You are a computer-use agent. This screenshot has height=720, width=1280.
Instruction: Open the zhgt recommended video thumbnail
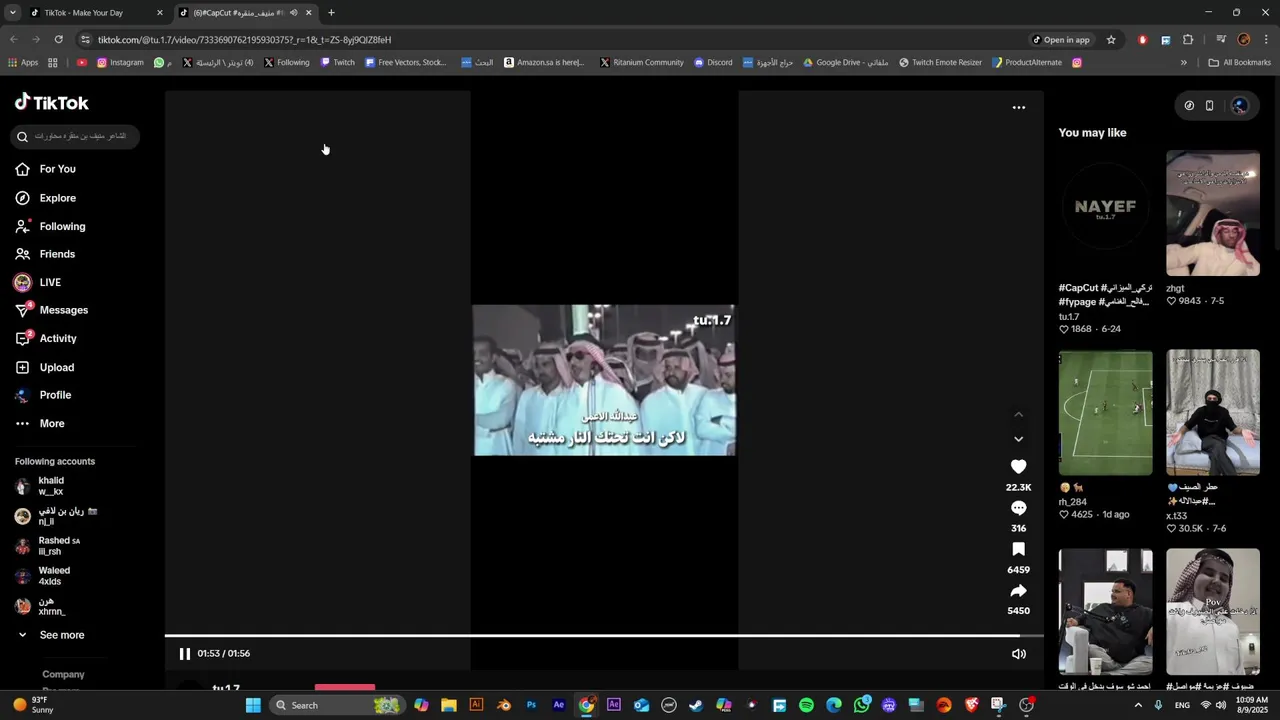coord(1213,213)
